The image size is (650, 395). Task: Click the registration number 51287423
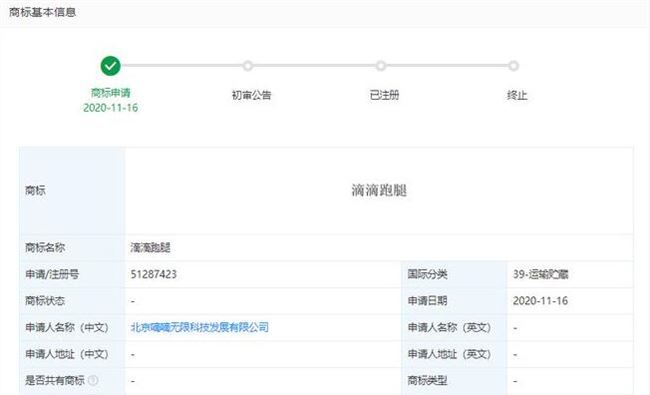[x=154, y=274]
